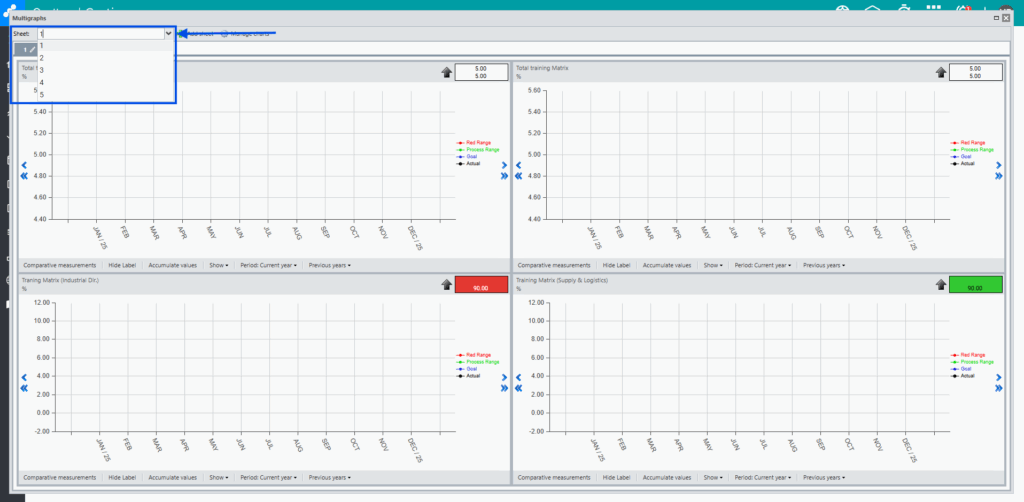Open Show dropdown on Supply & Logistics chart
1024x502 pixels.
pos(712,477)
